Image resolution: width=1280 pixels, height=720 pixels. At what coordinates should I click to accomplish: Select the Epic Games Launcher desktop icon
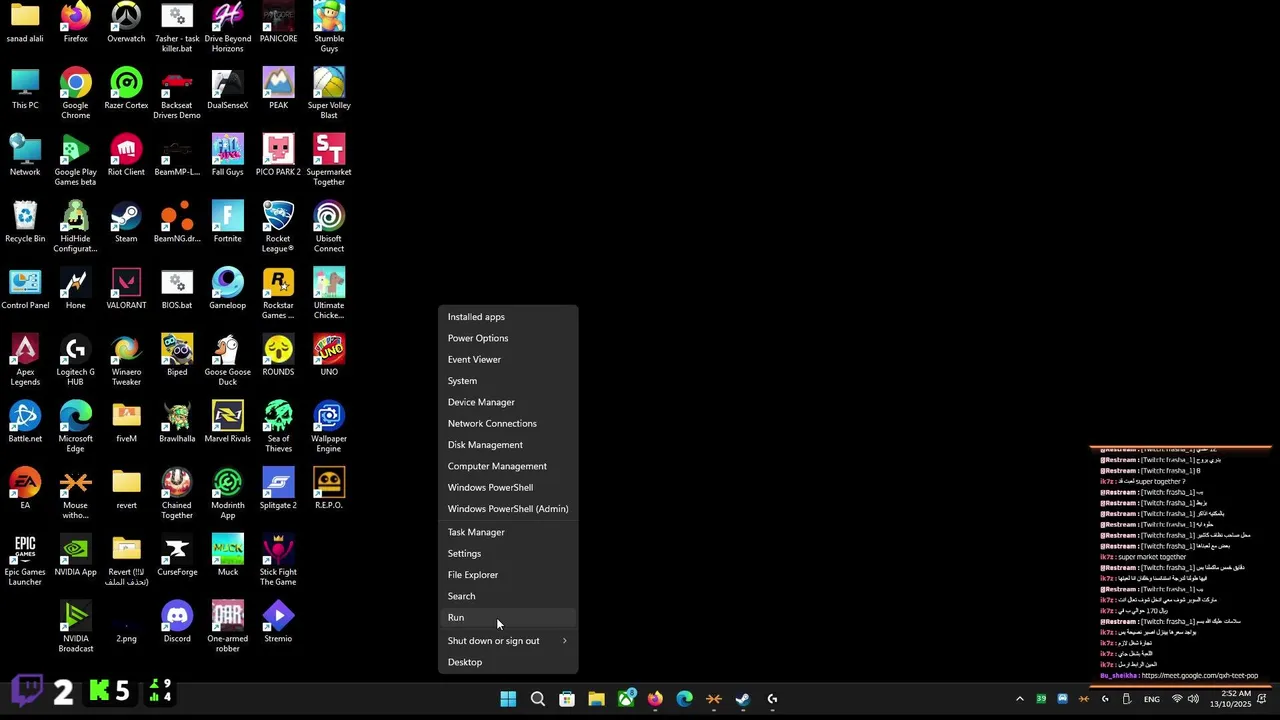point(25,561)
